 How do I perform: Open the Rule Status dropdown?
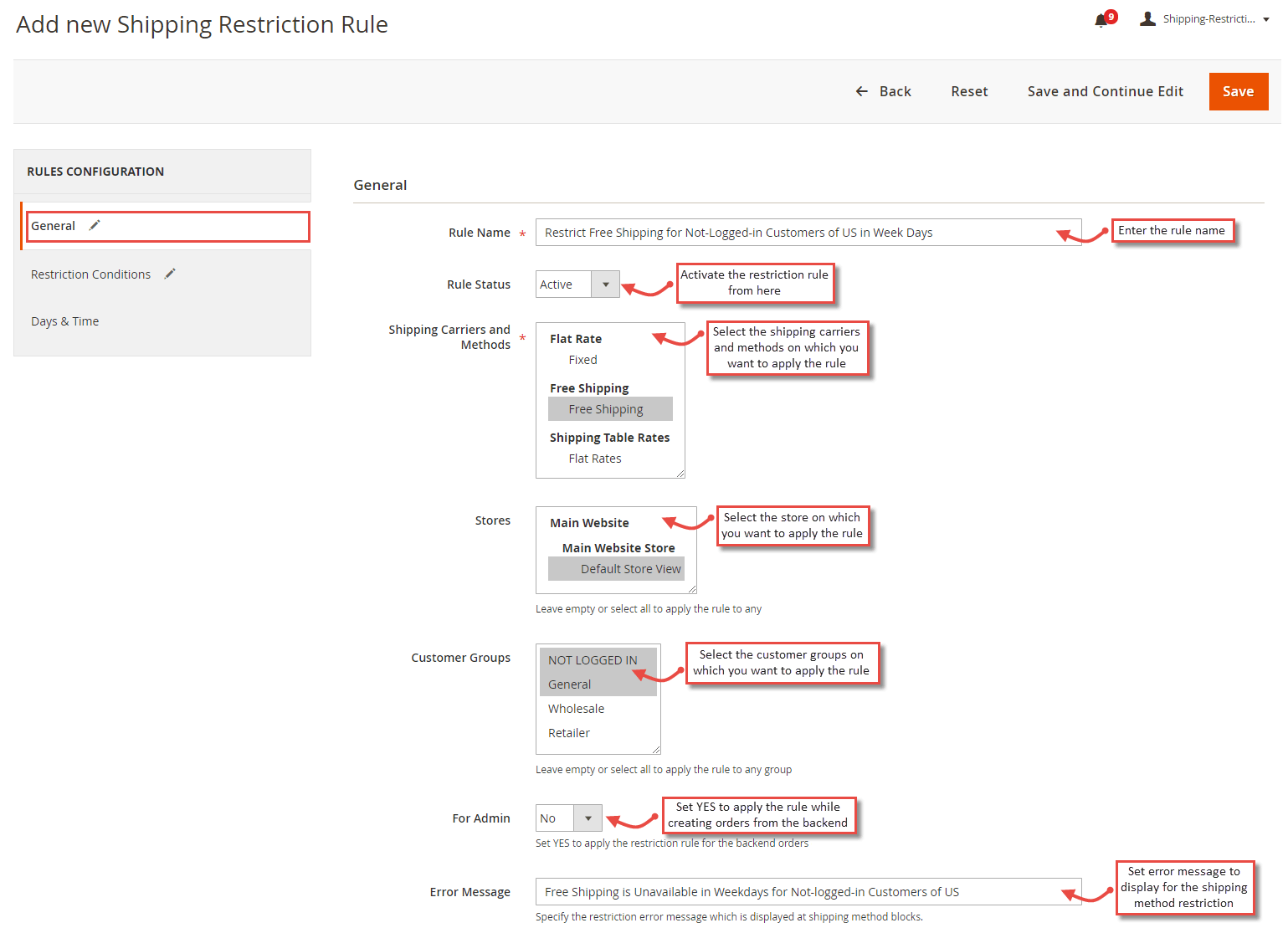[605, 284]
